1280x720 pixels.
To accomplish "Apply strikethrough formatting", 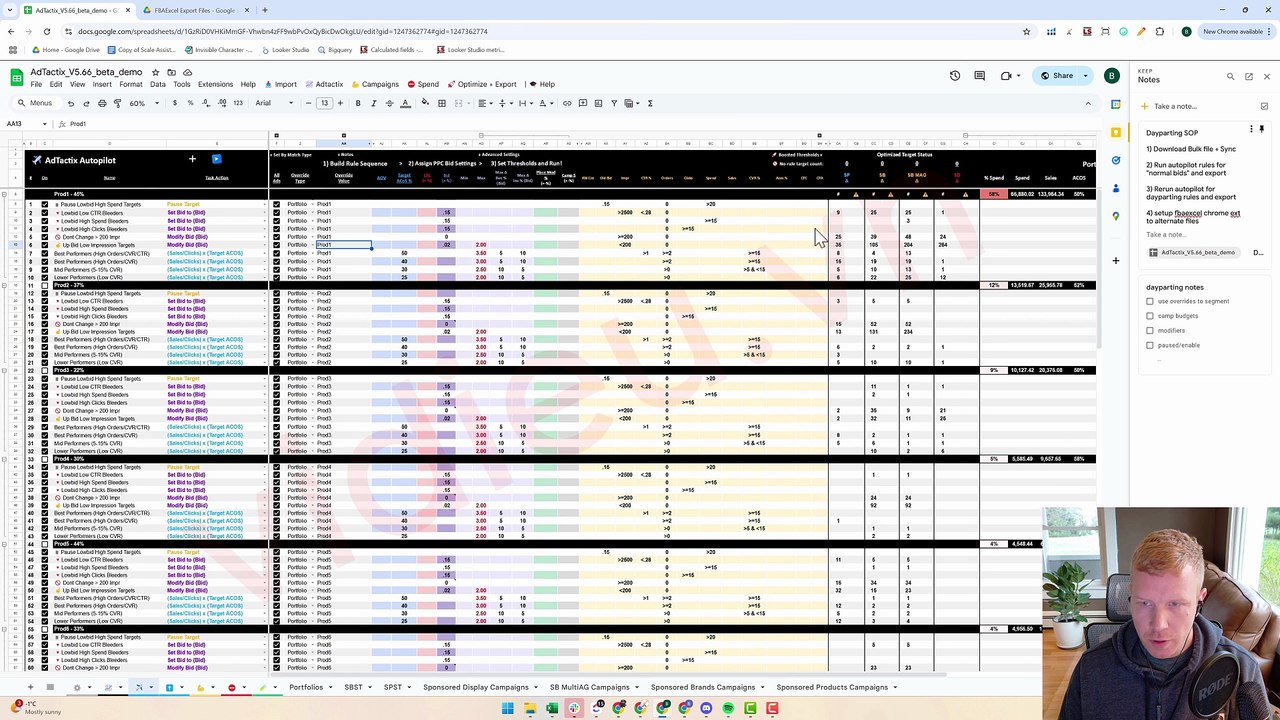I will (390, 103).
